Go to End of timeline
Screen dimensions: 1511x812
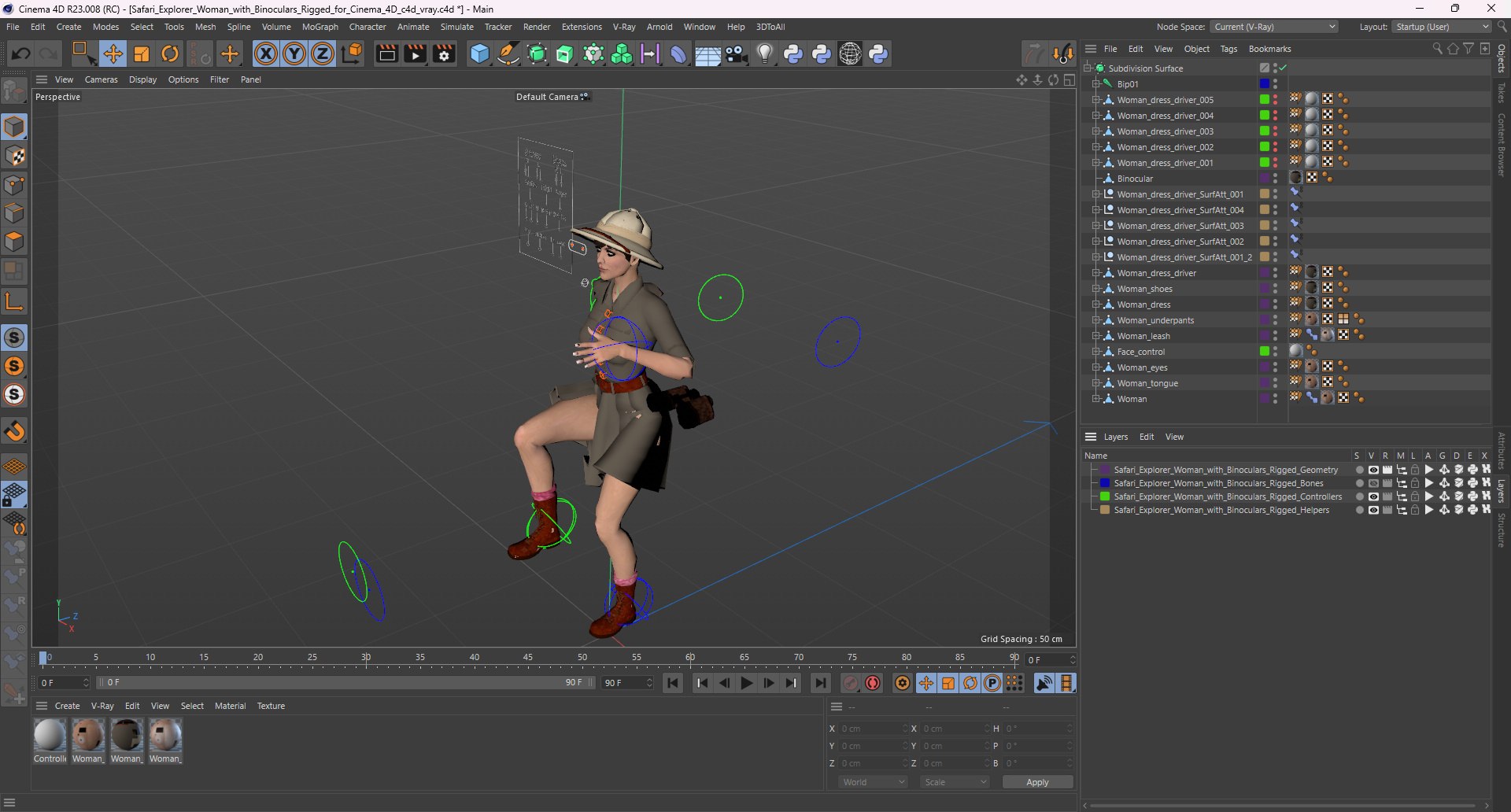coord(821,683)
